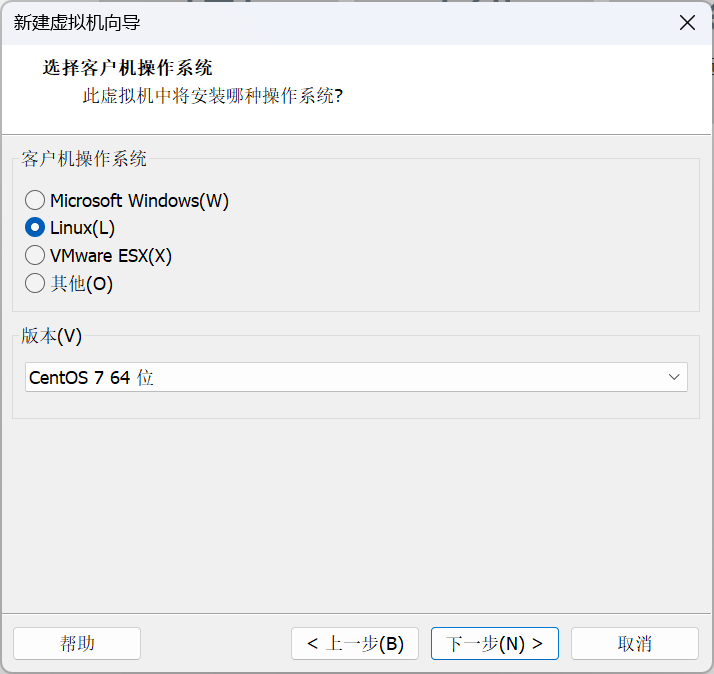Click the 版本(V) group label
Viewport: 714px width, 674px height.
(x=52, y=336)
